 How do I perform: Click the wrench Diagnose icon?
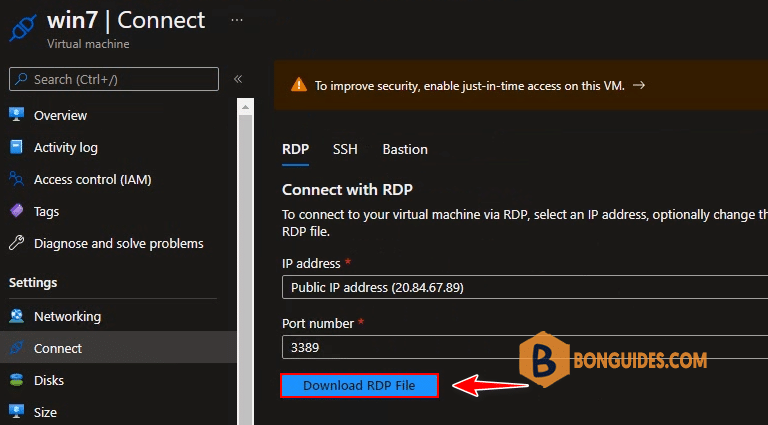(x=17, y=243)
